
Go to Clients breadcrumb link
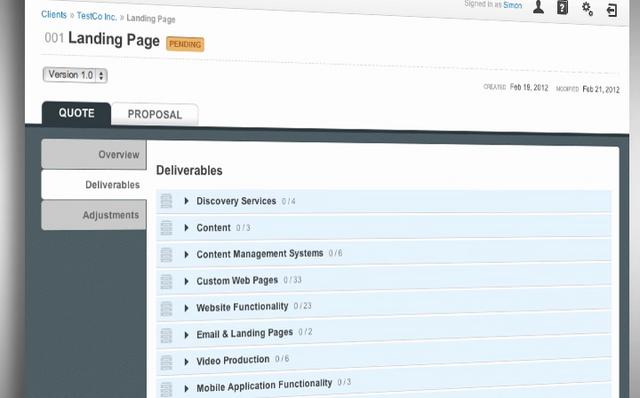pos(54,14)
